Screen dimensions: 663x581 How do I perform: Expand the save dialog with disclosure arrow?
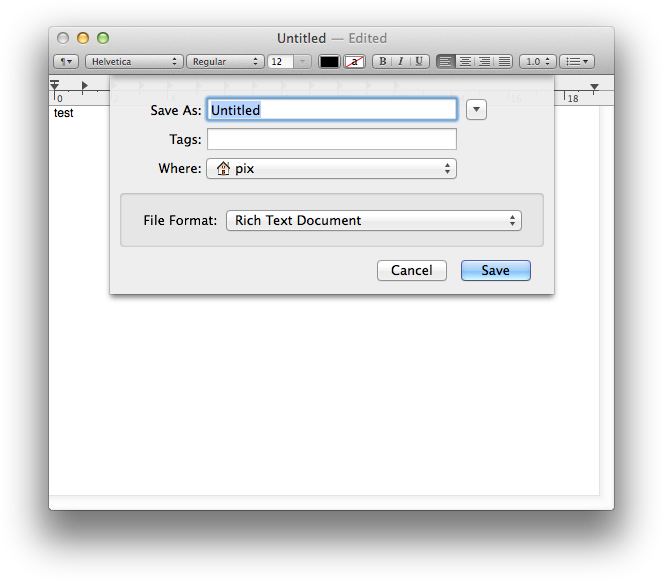point(476,110)
